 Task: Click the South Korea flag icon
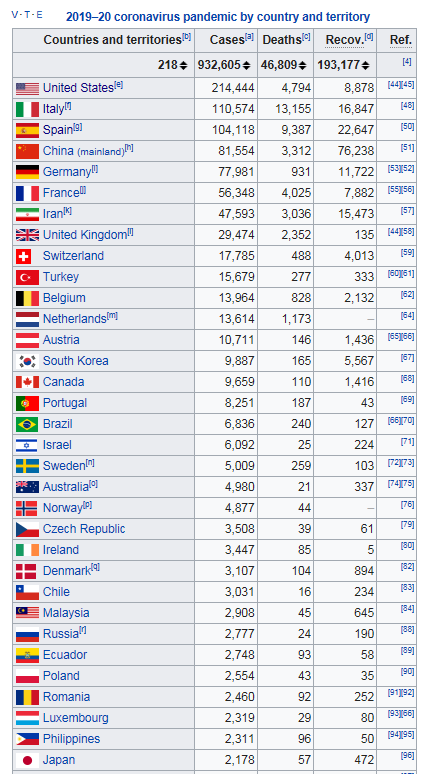click(27, 361)
